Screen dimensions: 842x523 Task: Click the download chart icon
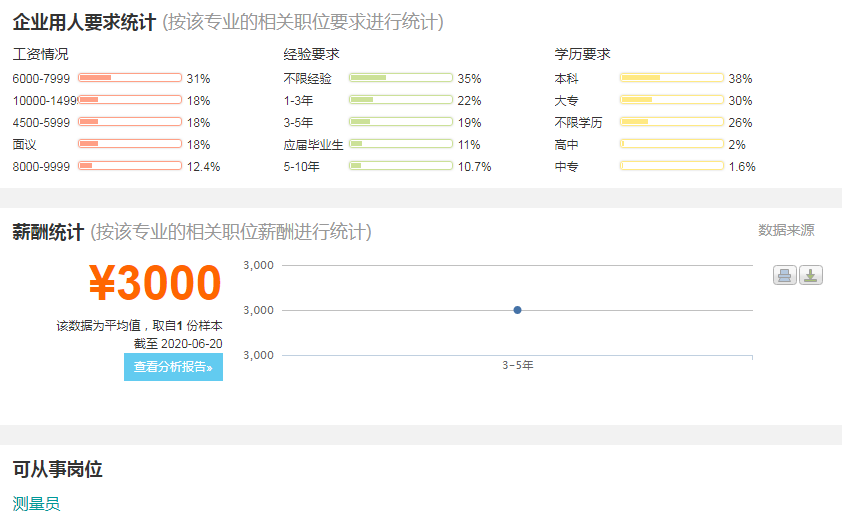811,275
